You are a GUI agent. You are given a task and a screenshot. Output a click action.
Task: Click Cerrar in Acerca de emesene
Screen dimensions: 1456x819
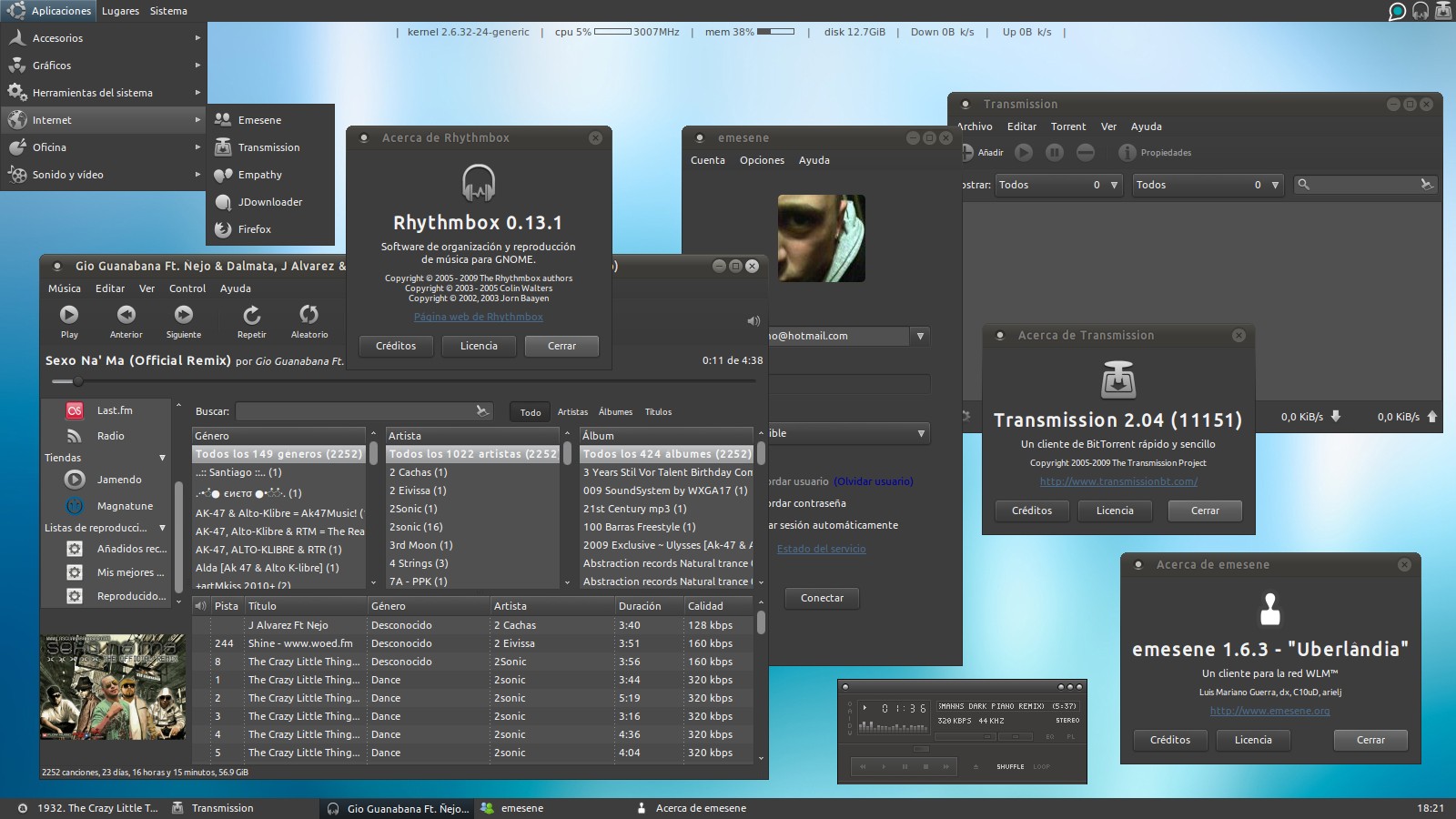1370,740
